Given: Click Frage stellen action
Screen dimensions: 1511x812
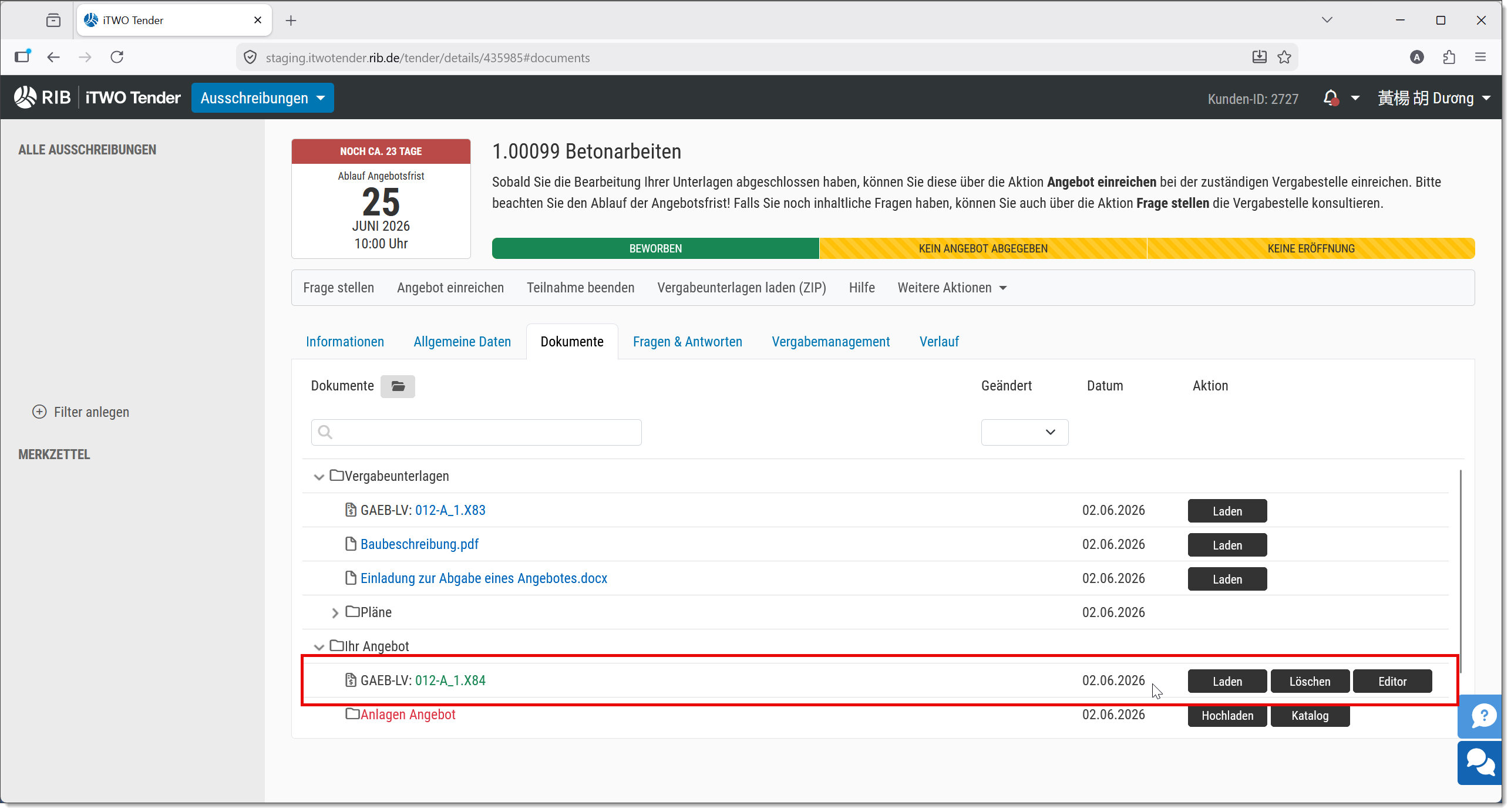Looking at the screenshot, I should pyautogui.click(x=338, y=288).
